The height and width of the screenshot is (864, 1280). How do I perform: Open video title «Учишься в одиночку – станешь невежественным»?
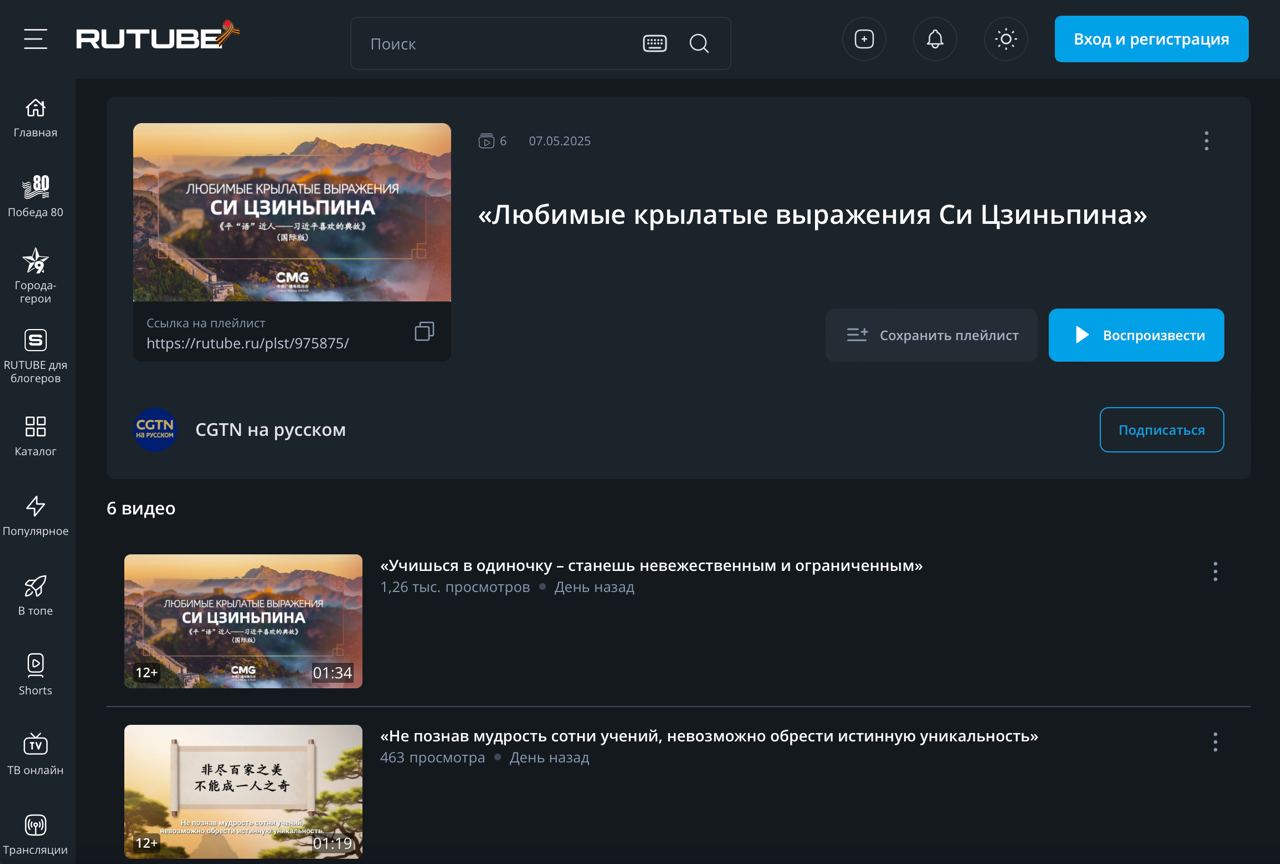tap(651, 566)
